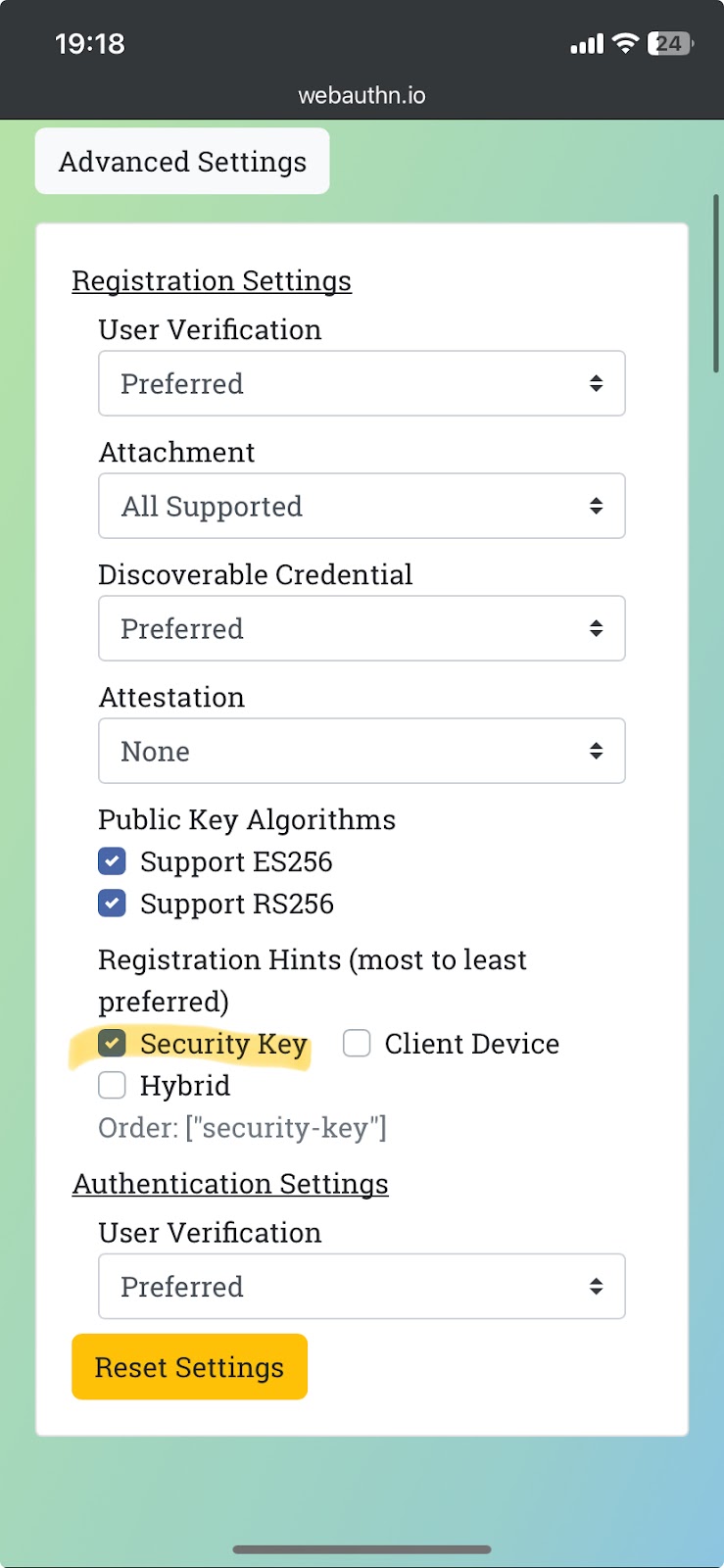Tap the battery level indicator
This screenshot has height=1568, width=724.
(x=670, y=43)
